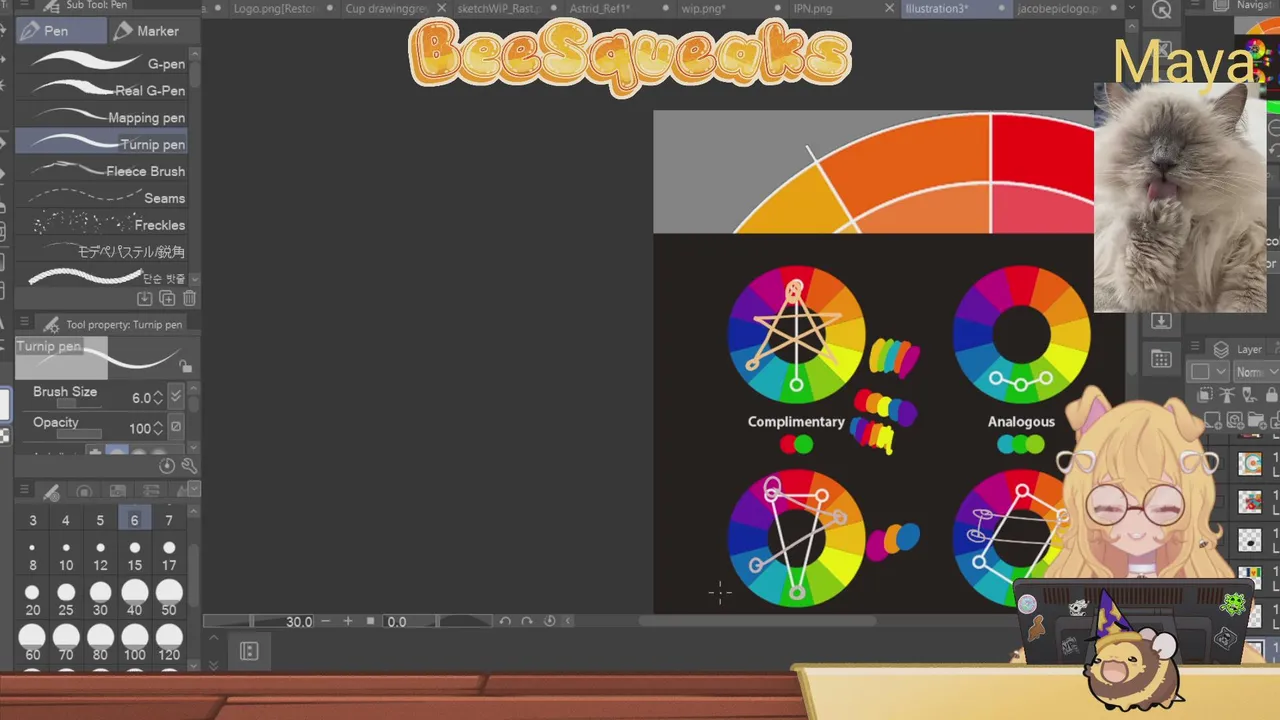Image resolution: width=1280 pixels, height=720 pixels.
Task: Click the import sub tool icon
Action: [x=145, y=298]
